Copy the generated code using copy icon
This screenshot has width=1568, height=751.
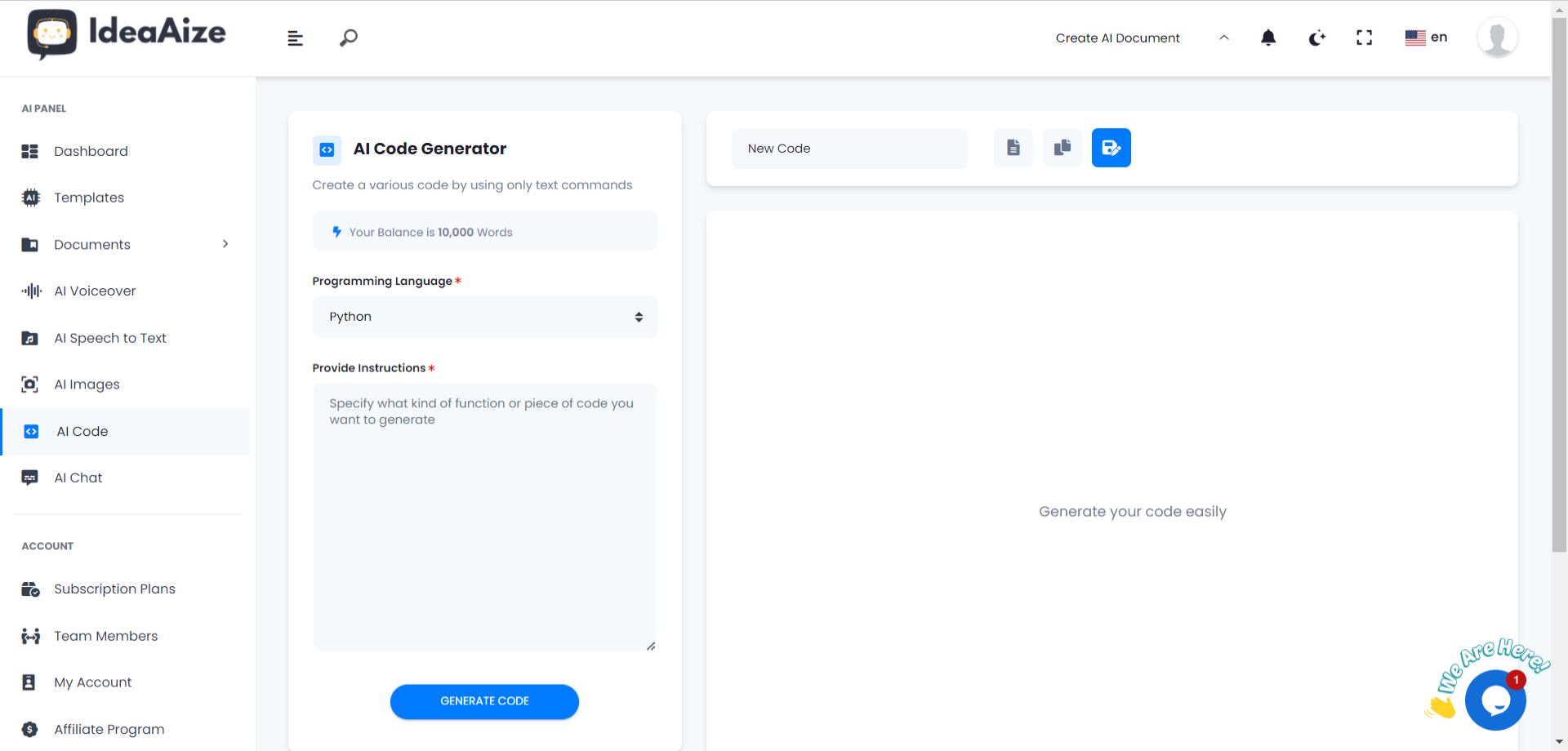coord(1062,148)
